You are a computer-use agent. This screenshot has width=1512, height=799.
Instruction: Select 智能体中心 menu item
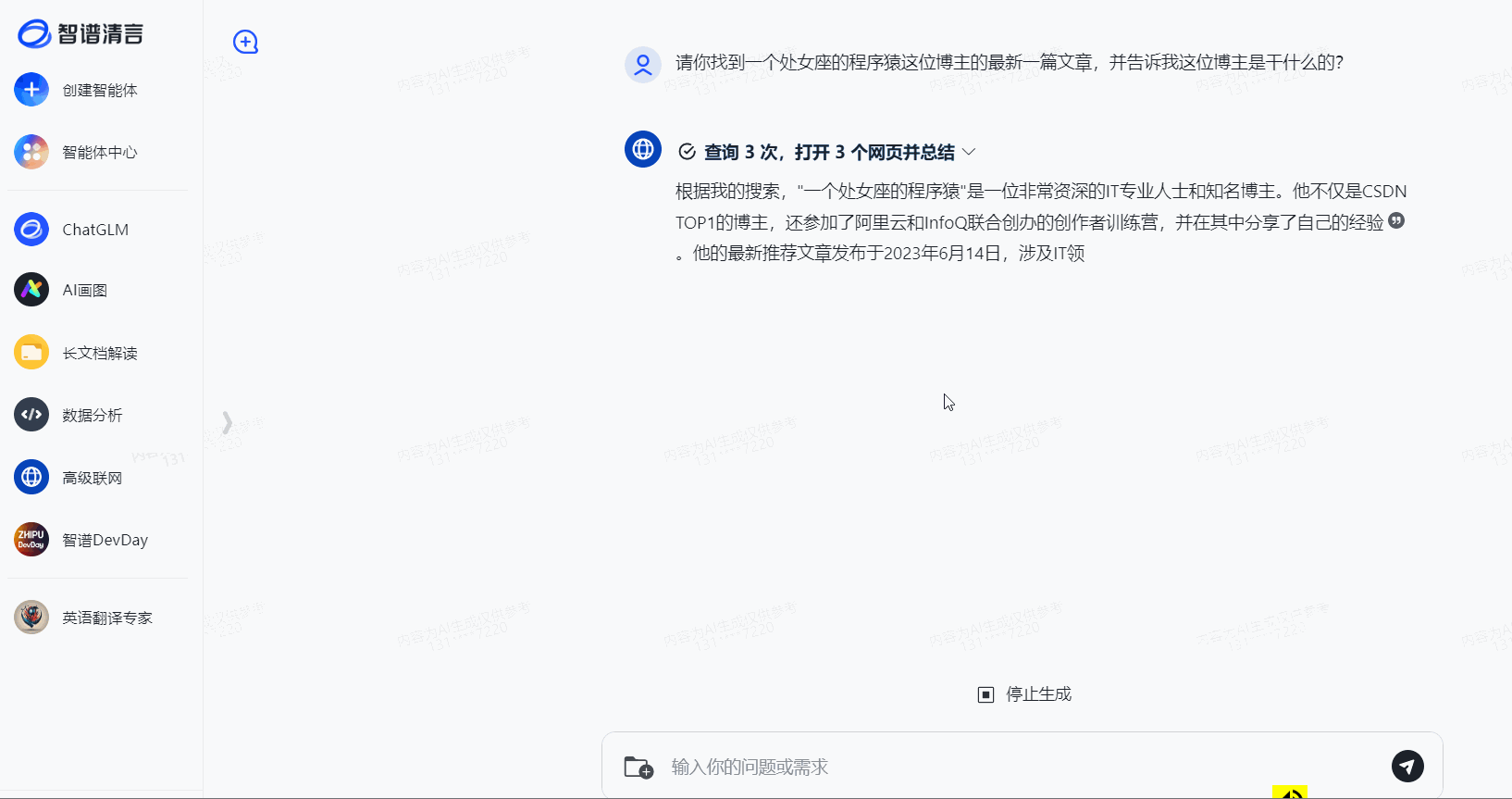coord(100,152)
